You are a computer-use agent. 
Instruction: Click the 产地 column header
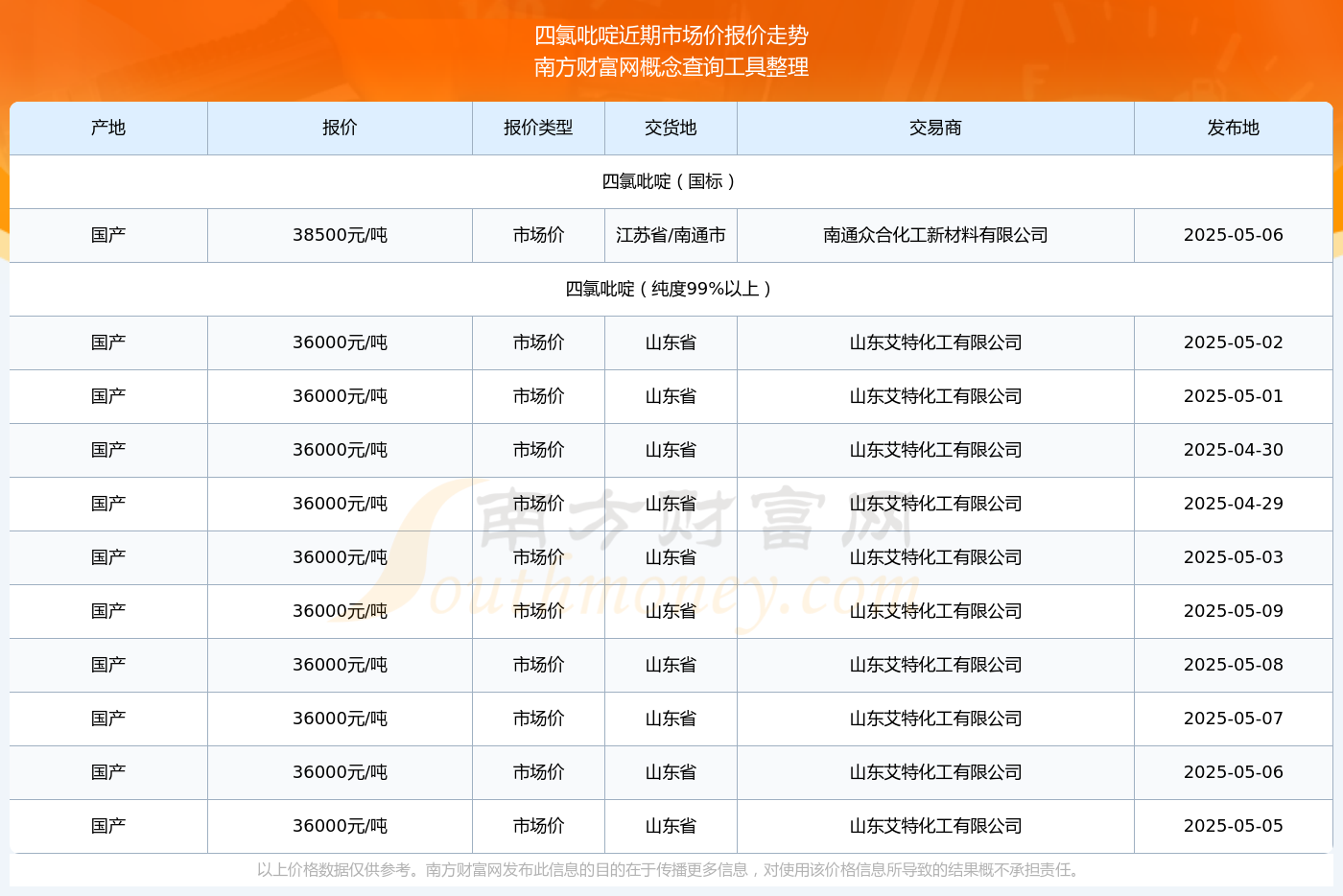pyautogui.click(x=108, y=128)
